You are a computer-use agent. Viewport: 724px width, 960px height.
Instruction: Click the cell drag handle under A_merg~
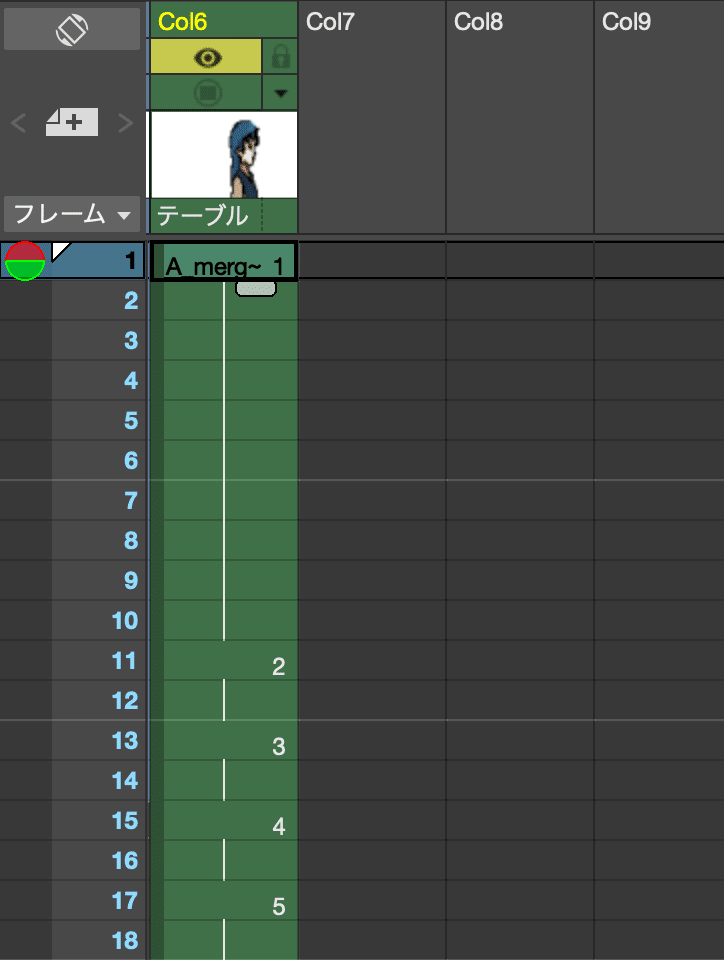(x=256, y=288)
